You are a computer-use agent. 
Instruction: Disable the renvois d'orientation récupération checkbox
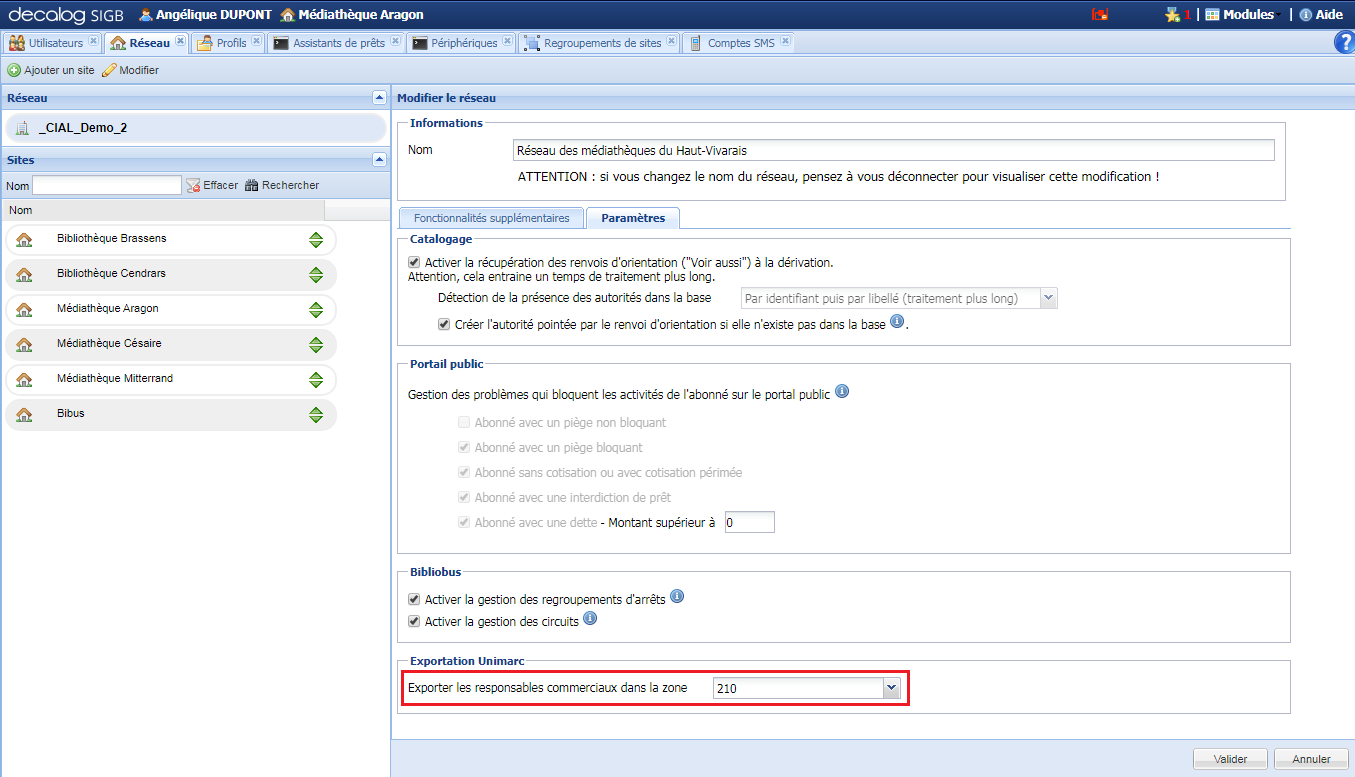(414, 262)
